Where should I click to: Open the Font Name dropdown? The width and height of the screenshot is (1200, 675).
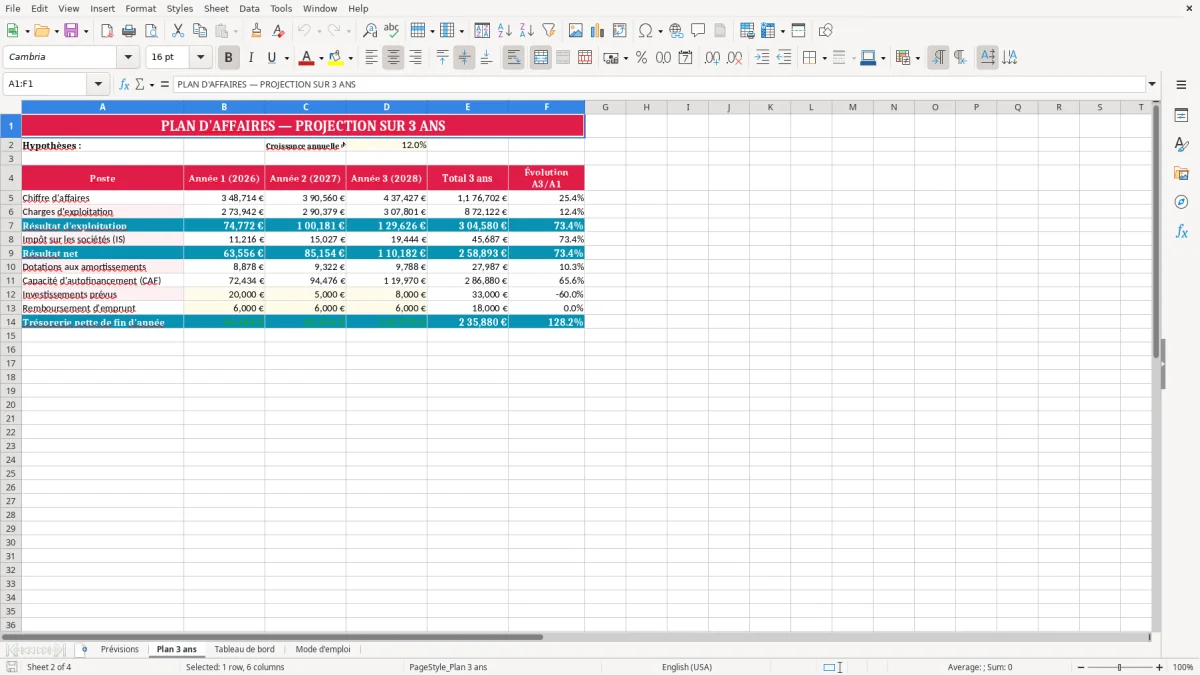coord(128,58)
